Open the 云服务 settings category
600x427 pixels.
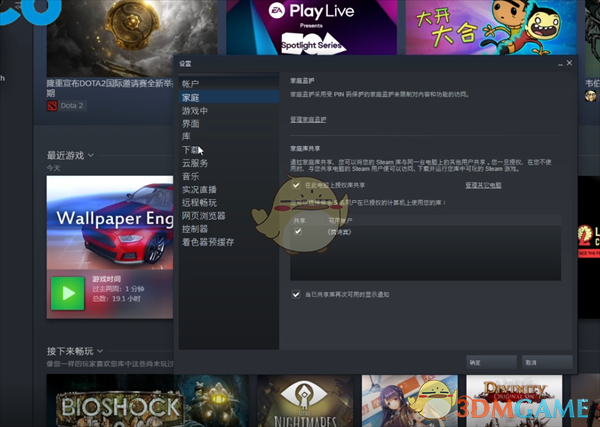coord(229,163)
